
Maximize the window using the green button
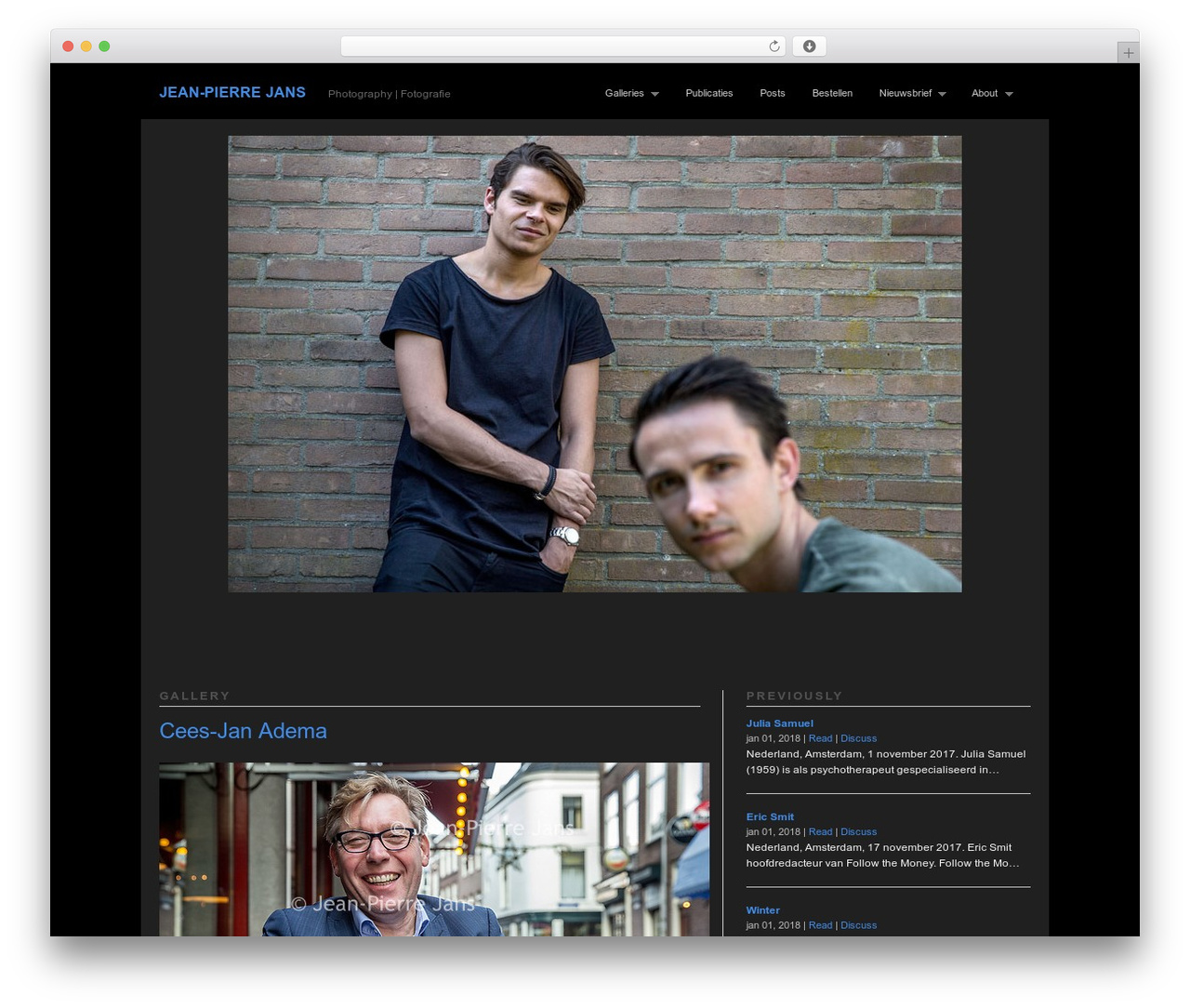tap(104, 46)
